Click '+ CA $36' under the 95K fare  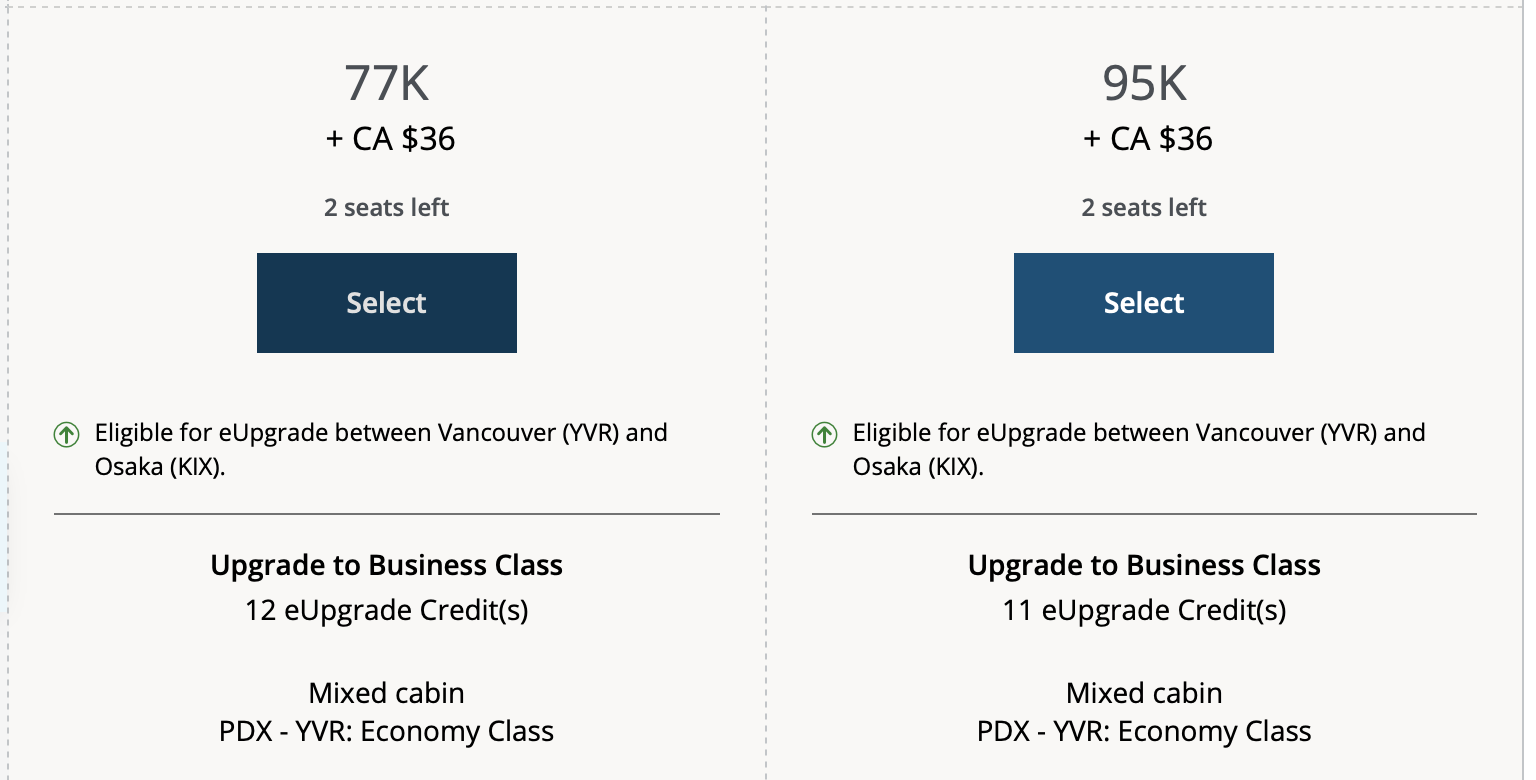(1147, 138)
